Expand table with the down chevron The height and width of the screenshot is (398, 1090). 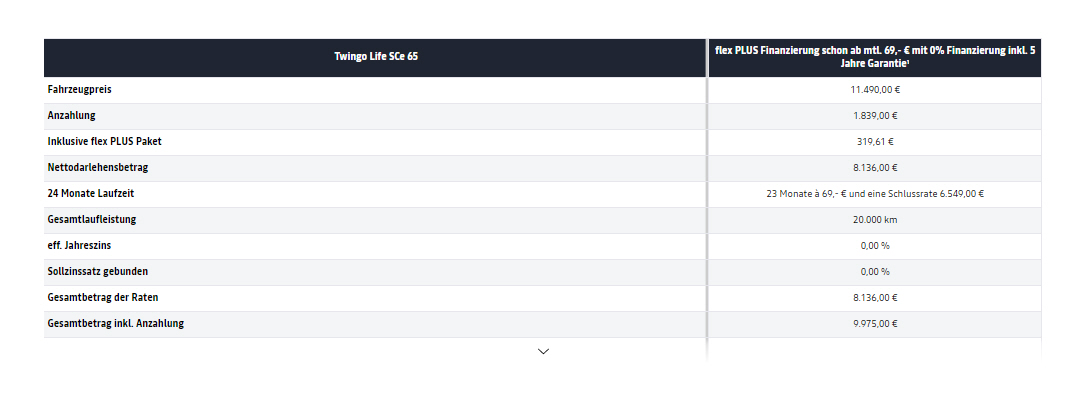pyautogui.click(x=544, y=351)
